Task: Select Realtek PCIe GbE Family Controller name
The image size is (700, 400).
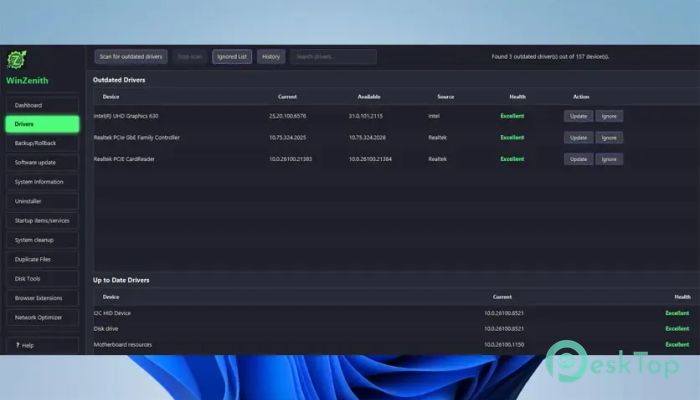Action: [x=137, y=138]
